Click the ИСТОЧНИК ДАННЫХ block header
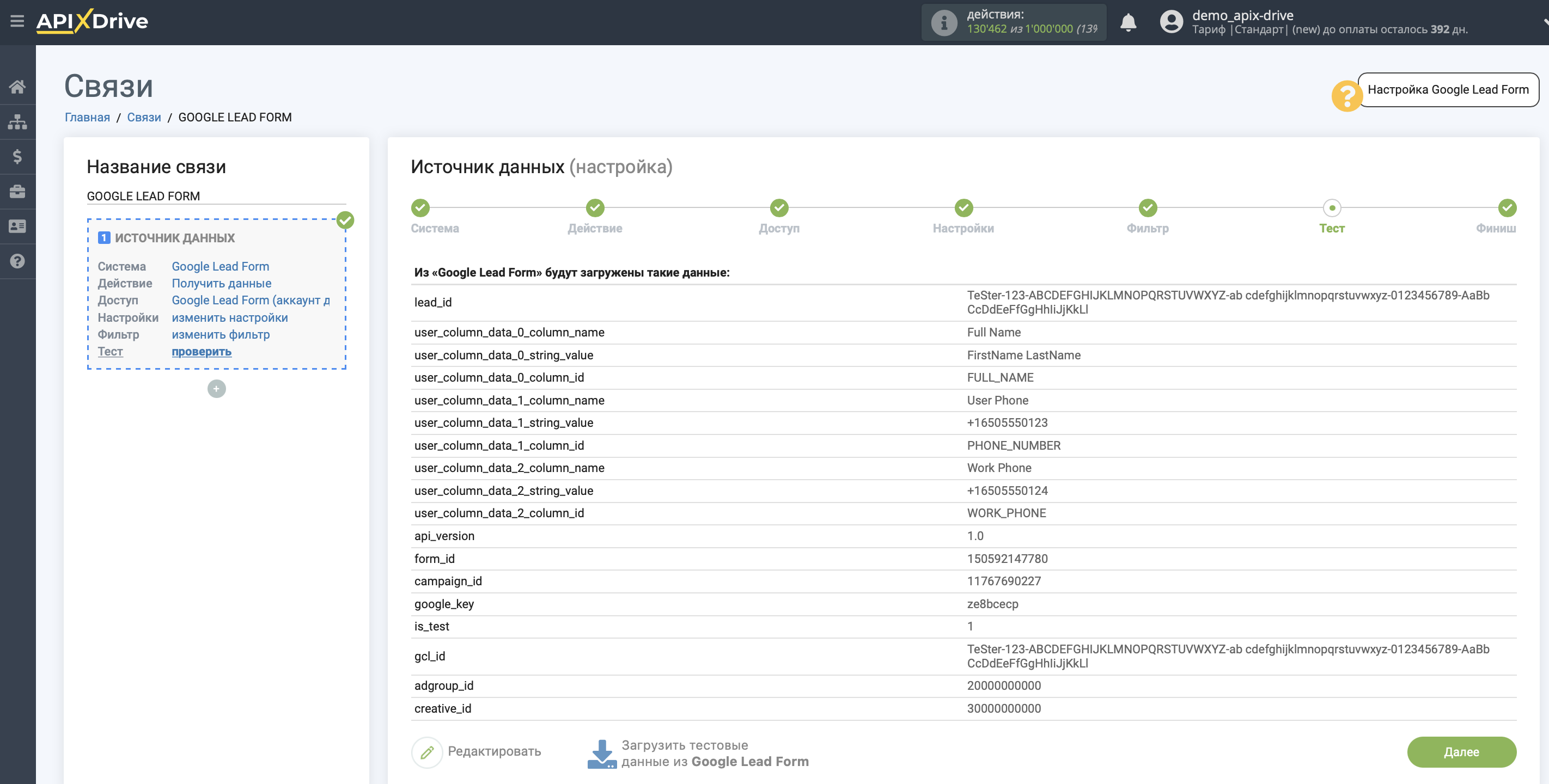Image resolution: width=1549 pixels, height=784 pixels. [x=174, y=238]
